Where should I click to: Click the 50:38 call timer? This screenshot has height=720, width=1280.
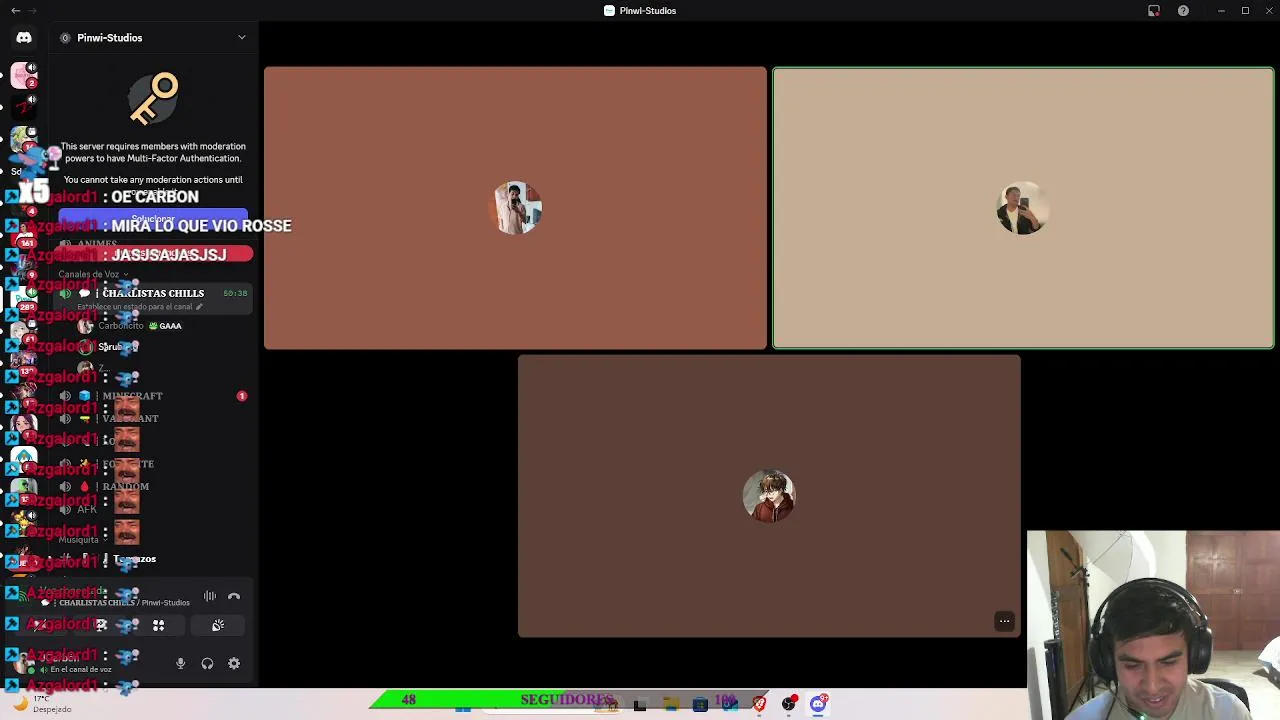click(x=235, y=293)
